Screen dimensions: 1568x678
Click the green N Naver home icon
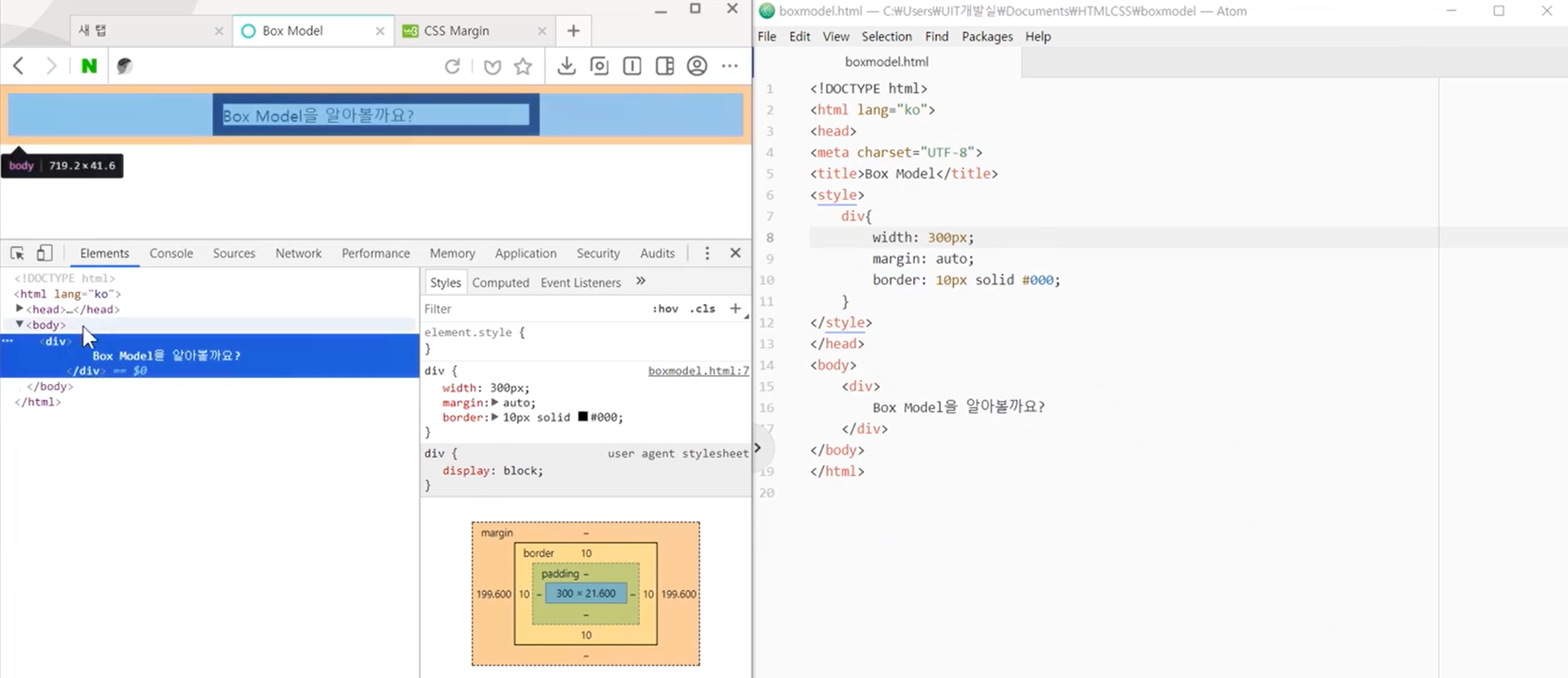coord(89,66)
